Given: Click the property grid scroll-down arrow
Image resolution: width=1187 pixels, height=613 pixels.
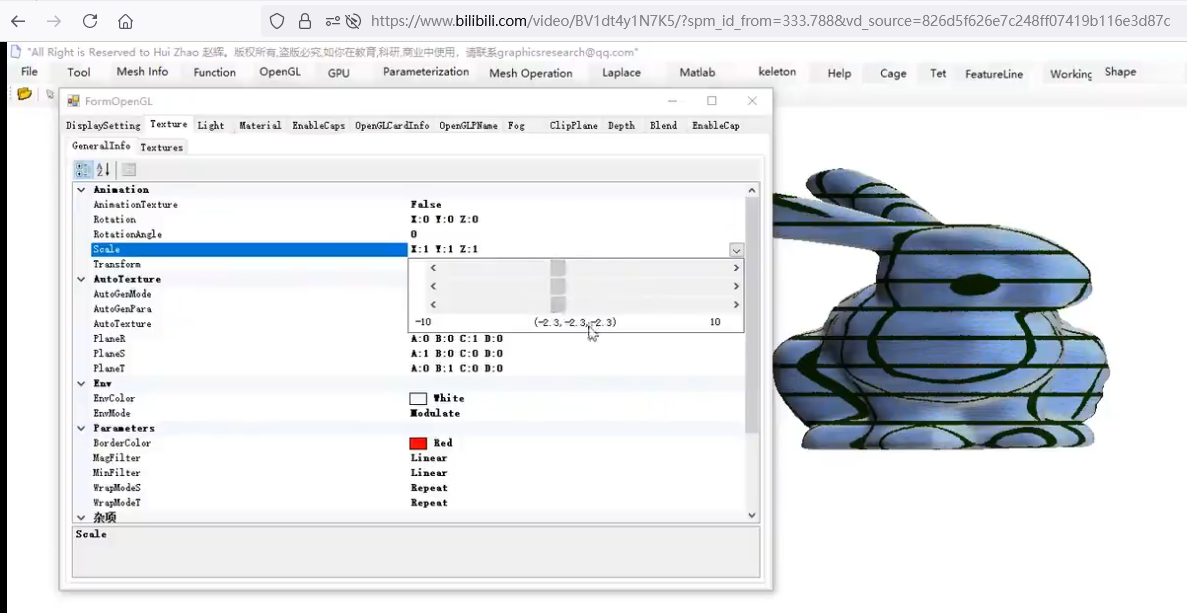Looking at the screenshot, I should point(752,515).
